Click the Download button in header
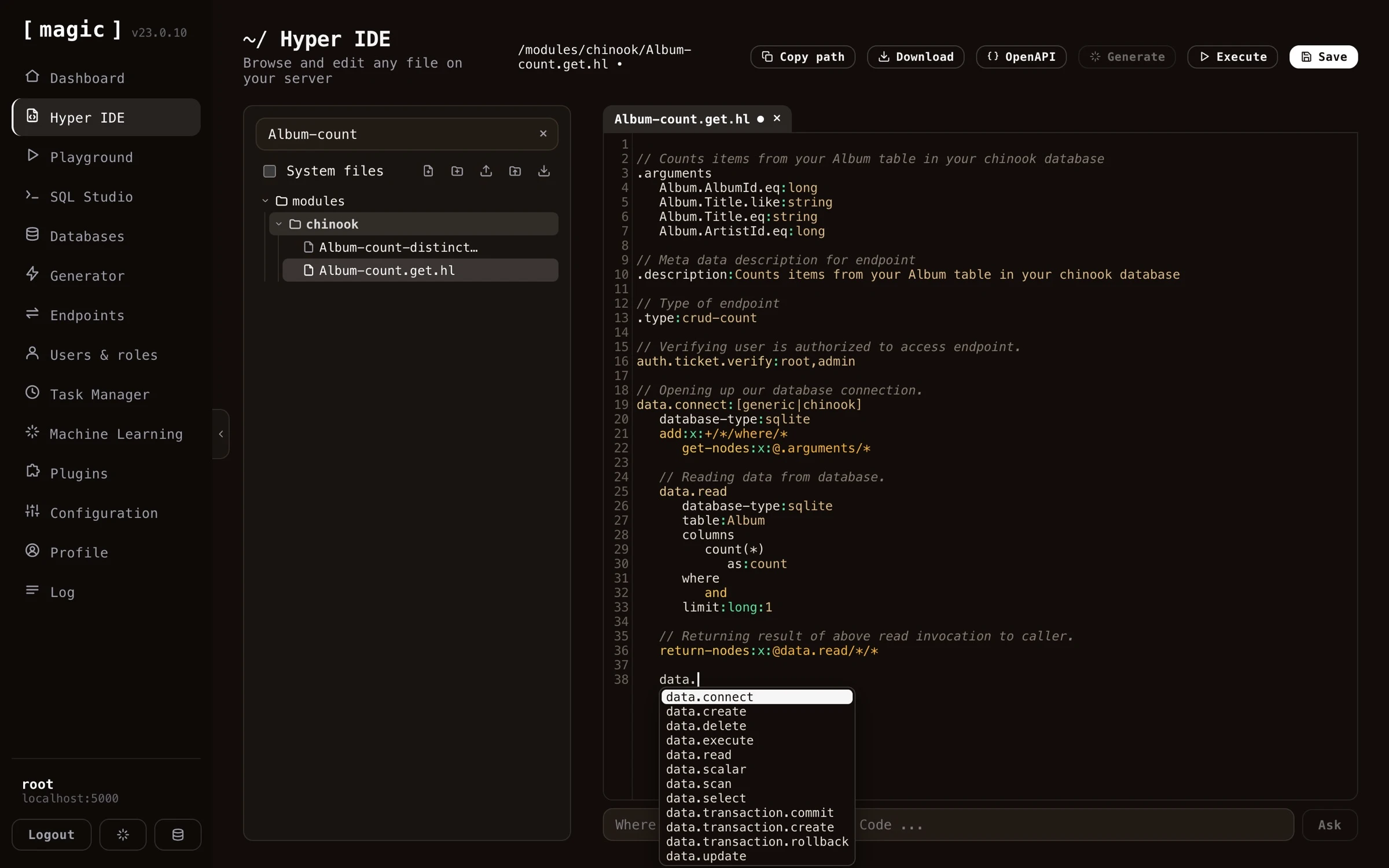Screen dimensions: 1389x868 tap(916, 57)
